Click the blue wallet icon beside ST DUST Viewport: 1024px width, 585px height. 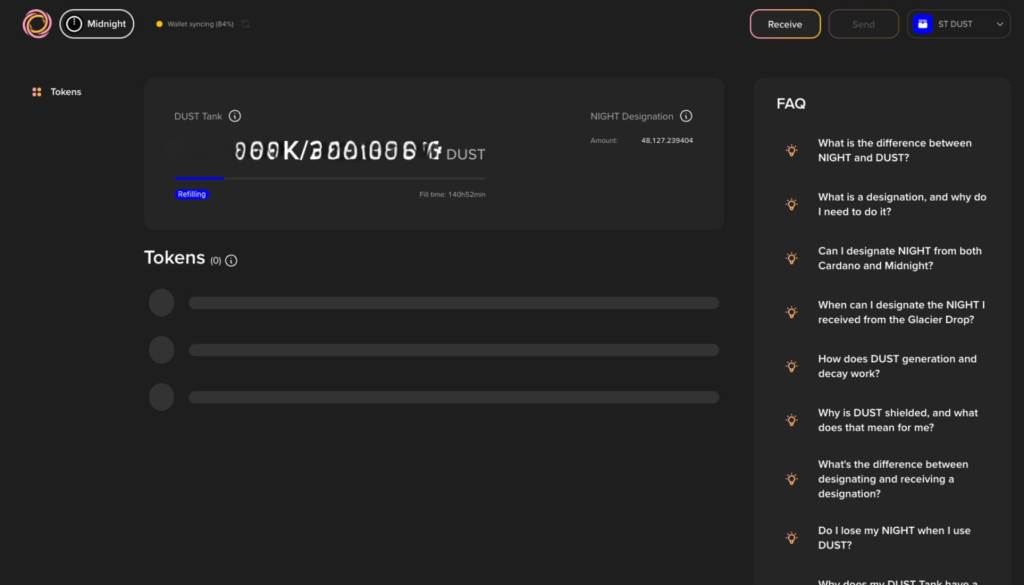click(x=924, y=24)
